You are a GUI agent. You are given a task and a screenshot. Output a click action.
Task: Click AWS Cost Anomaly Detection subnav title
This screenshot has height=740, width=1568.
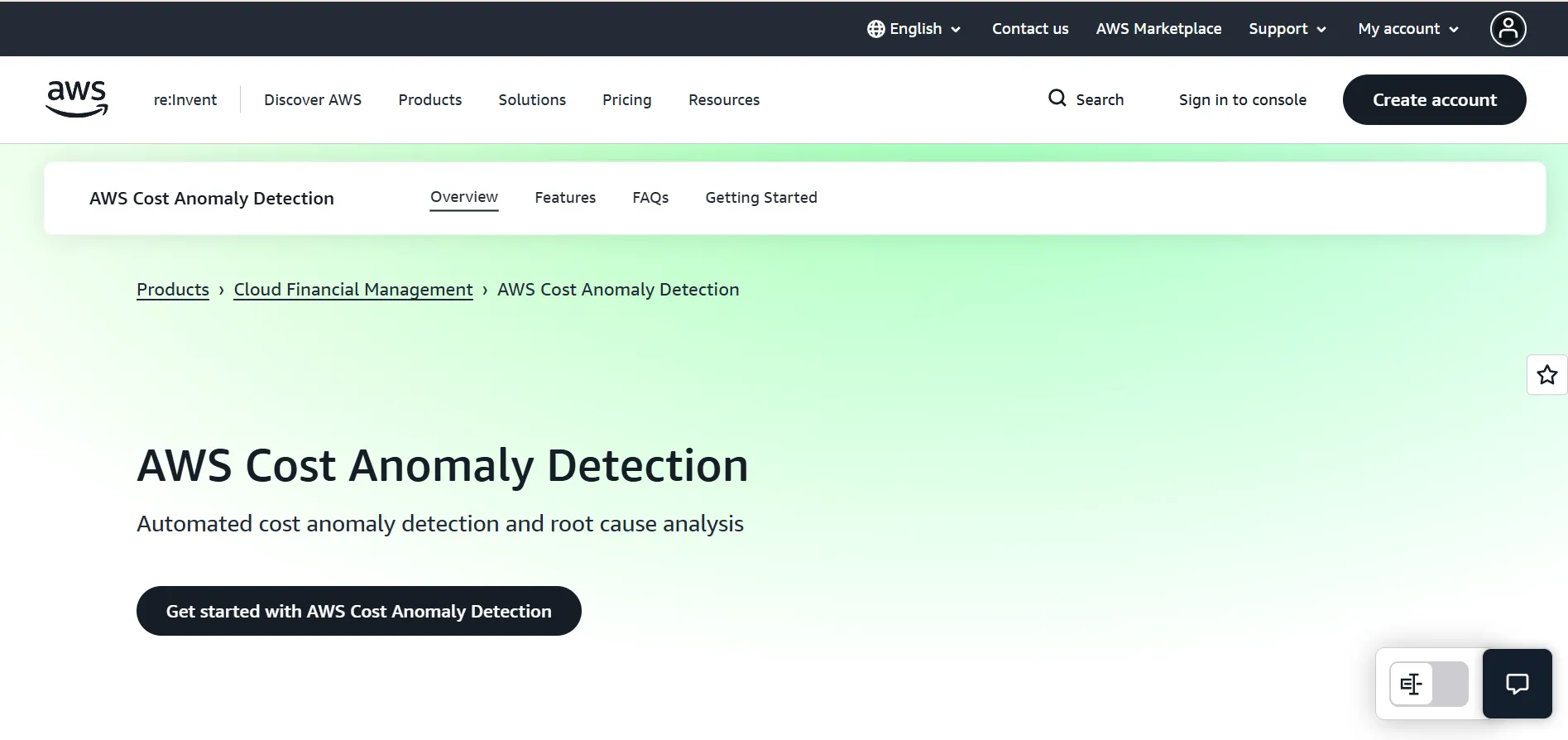pos(212,199)
